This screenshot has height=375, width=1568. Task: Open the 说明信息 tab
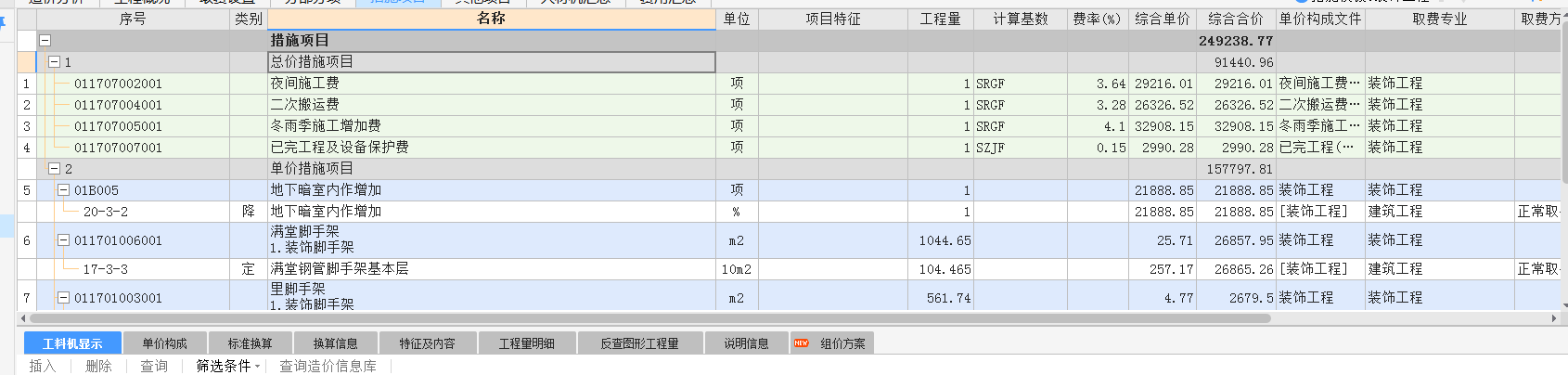pos(746,343)
